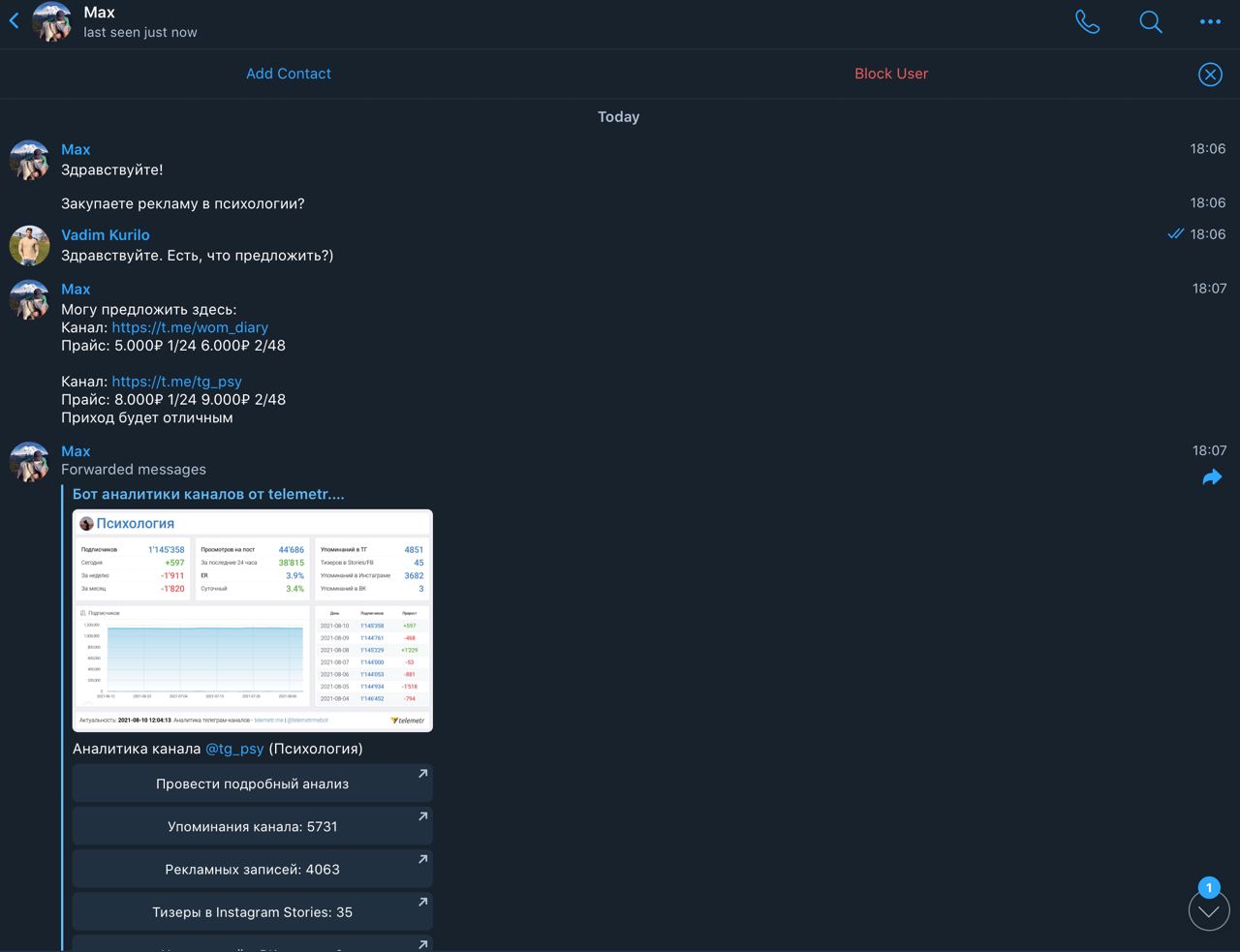Click the 'Приход будет отличным' text line

pyautogui.click(x=147, y=417)
